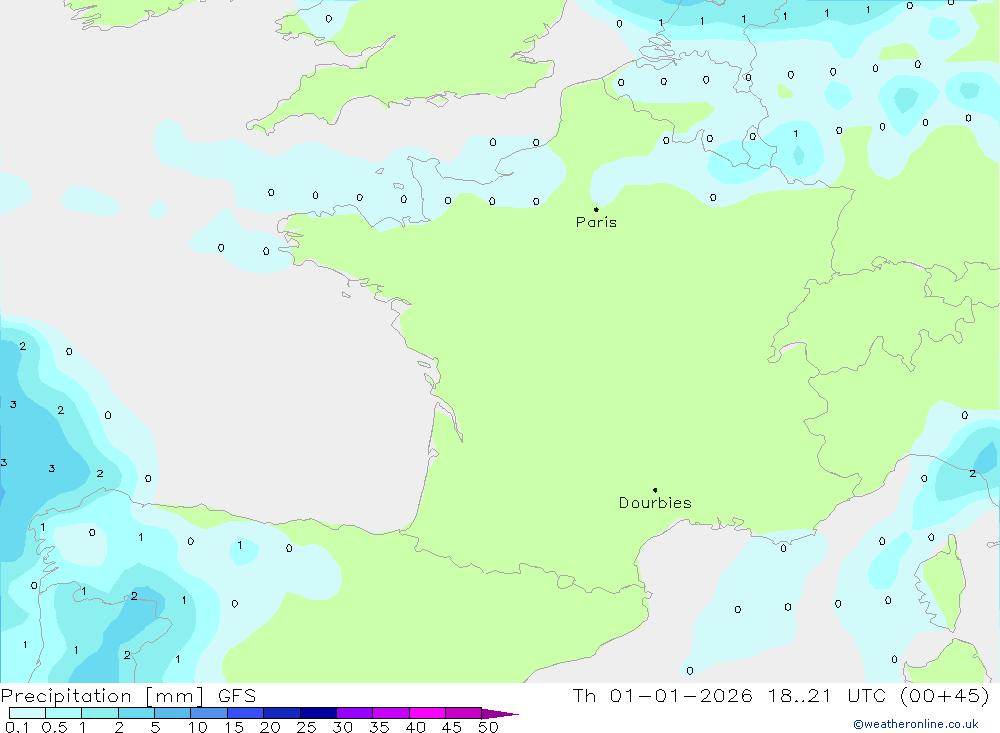This screenshot has width=1000, height=733.
Task: Click the GFS model label
Action: pos(237,695)
